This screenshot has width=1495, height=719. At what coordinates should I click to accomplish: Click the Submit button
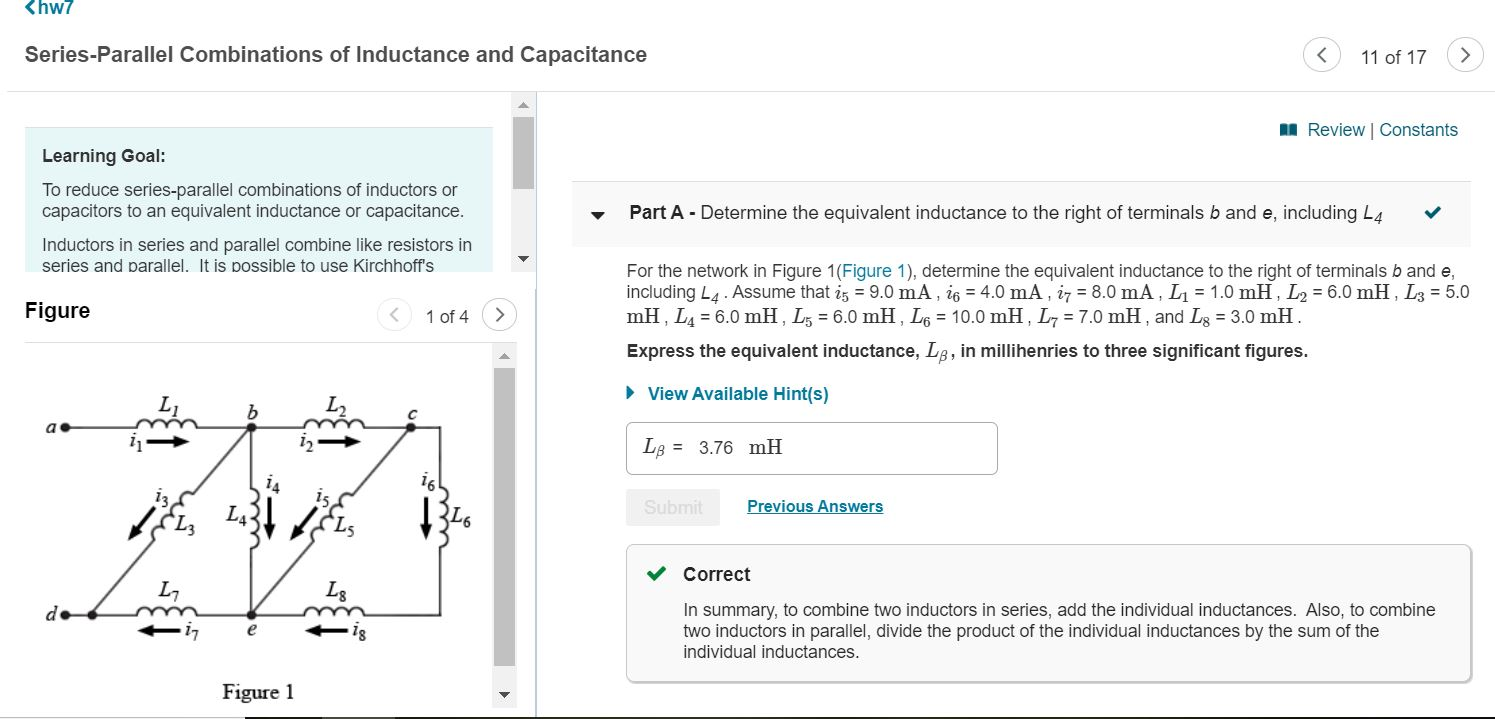click(672, 507)
